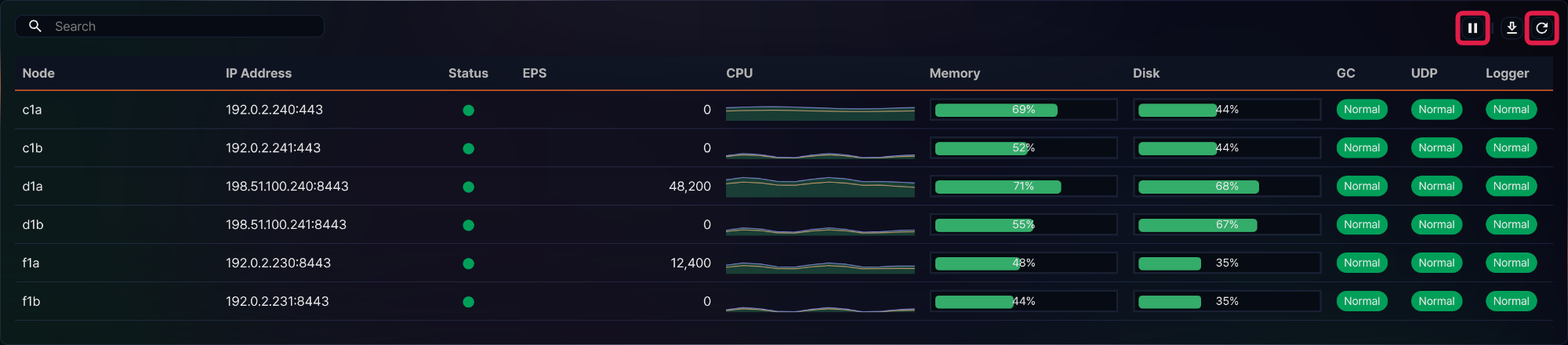Viewport: 1568px width, 345px height.
Task: Click Logger Normal badge for f1b
Action: [x=1511, y=302]
